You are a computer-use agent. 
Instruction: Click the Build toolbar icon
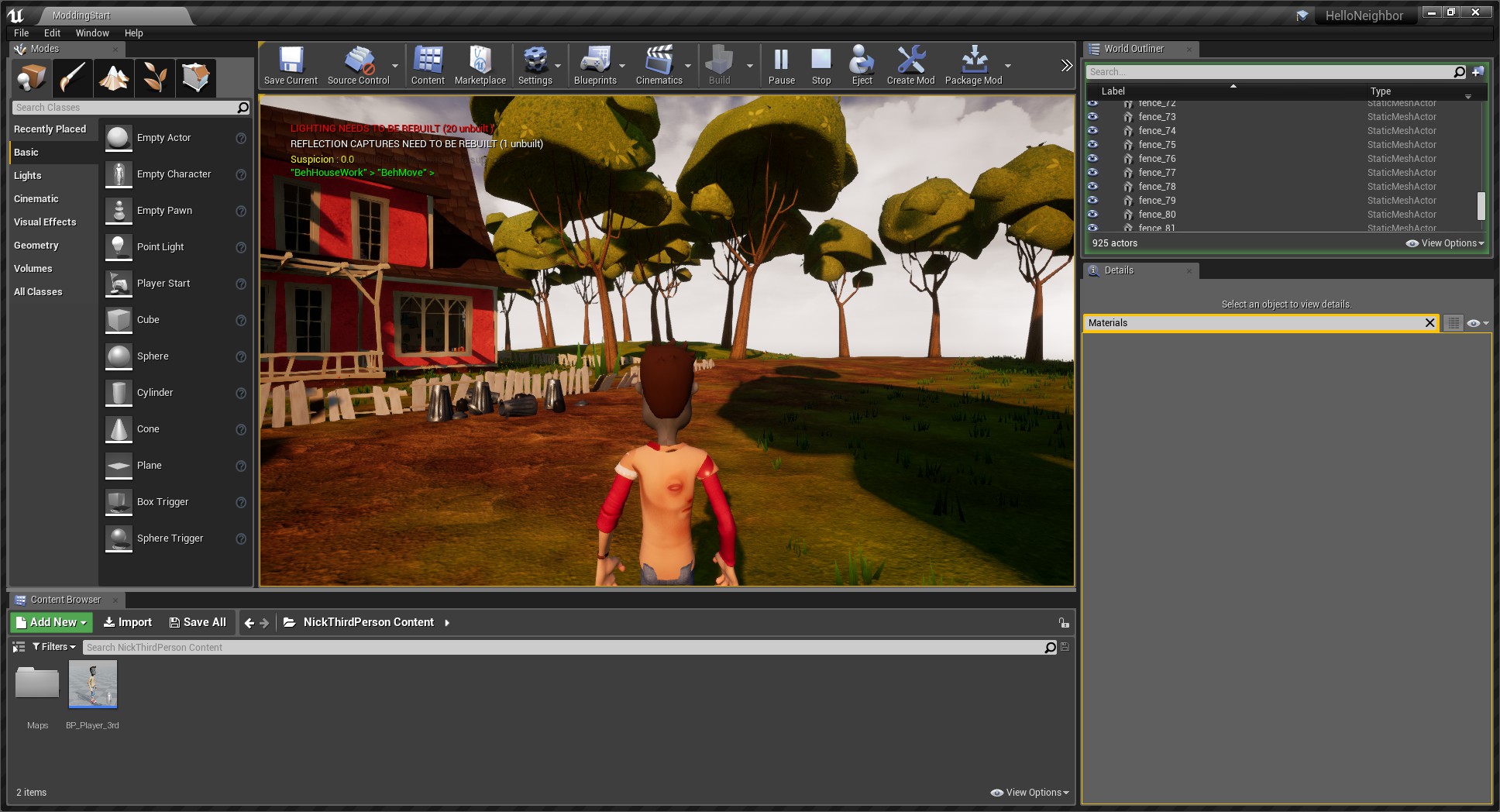coord(720,65)
